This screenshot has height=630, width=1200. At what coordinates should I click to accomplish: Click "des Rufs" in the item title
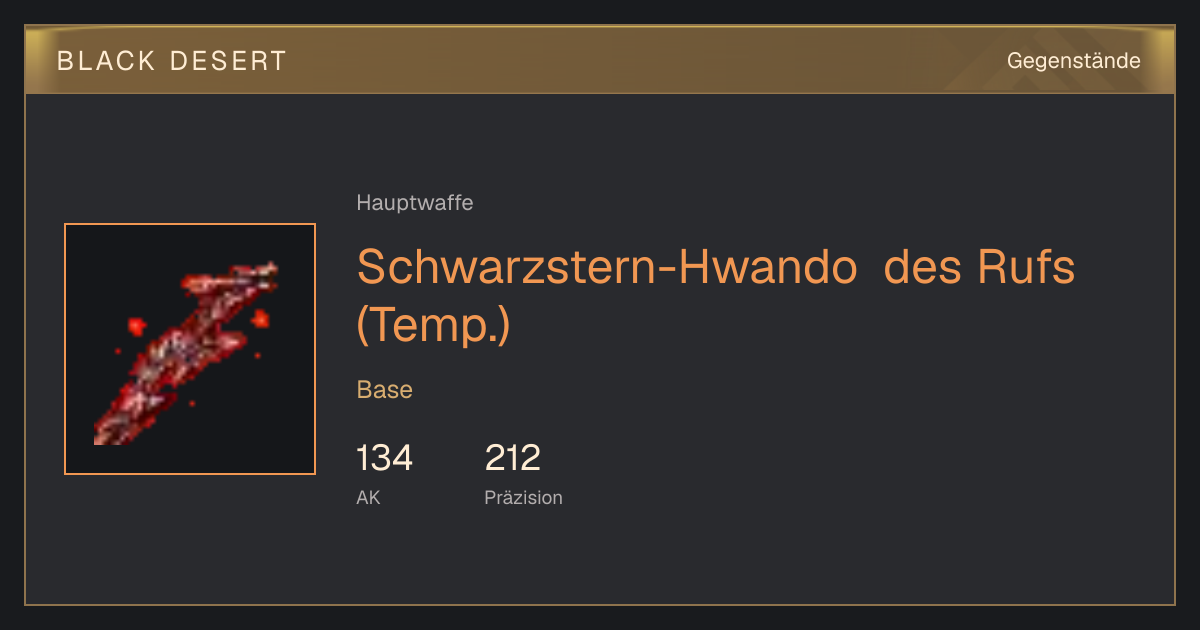981,267
